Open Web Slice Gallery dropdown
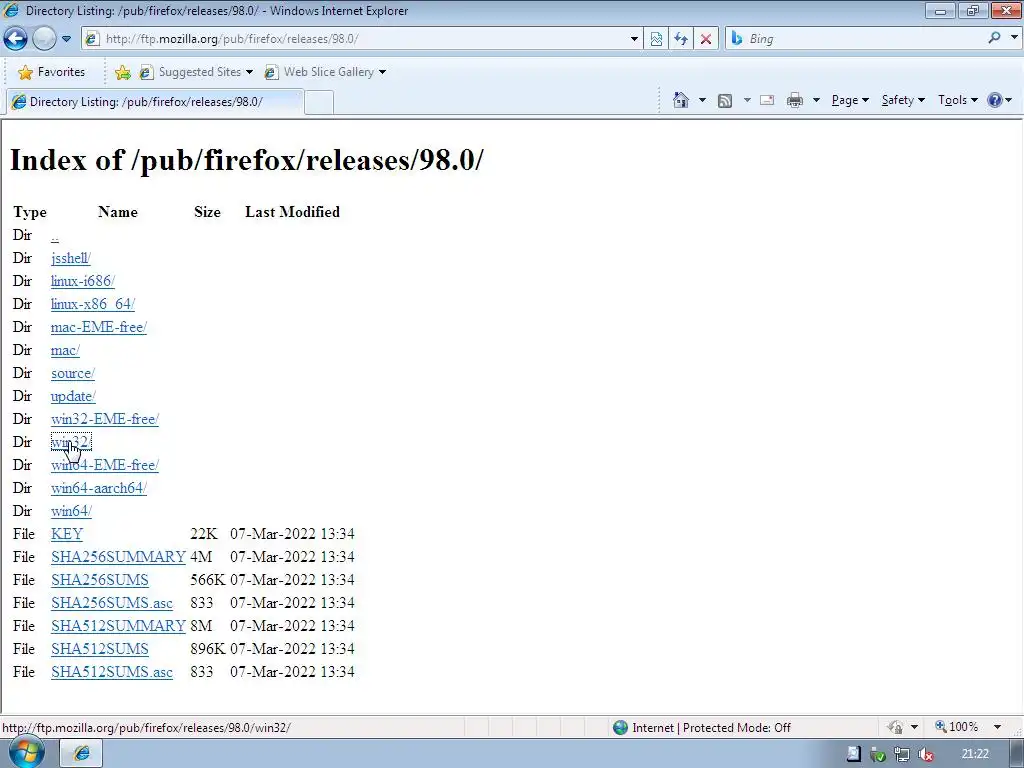 click(325, 72)
